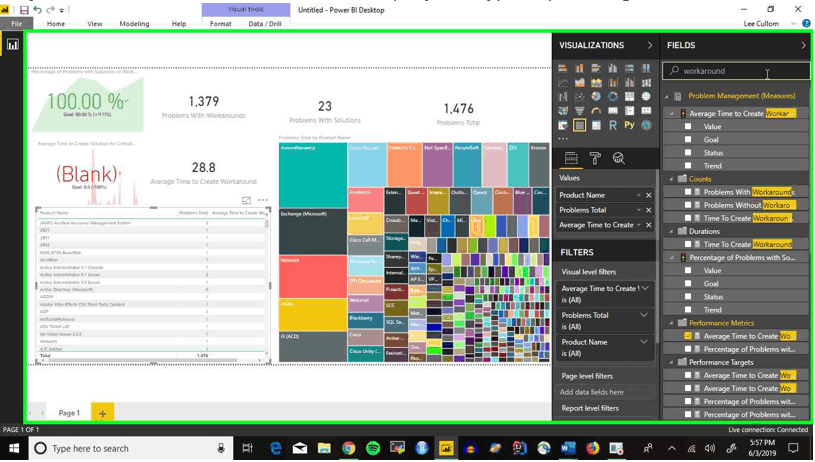
Task: Uncheck Average Time to Create Workaround under Performance Metrics
Action: point(688,336)
